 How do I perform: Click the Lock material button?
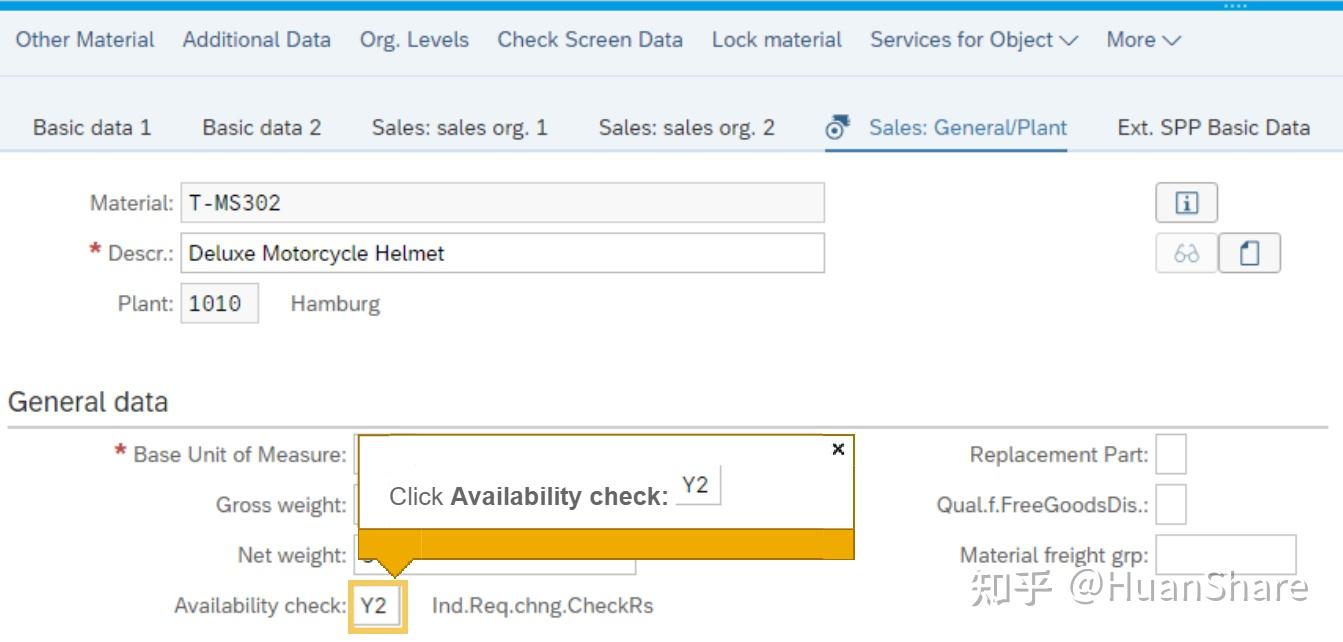point(776,40)
